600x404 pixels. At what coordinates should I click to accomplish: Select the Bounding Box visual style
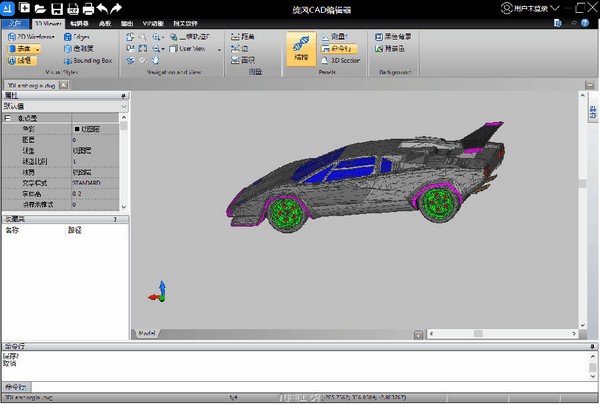tap(88, 59)
